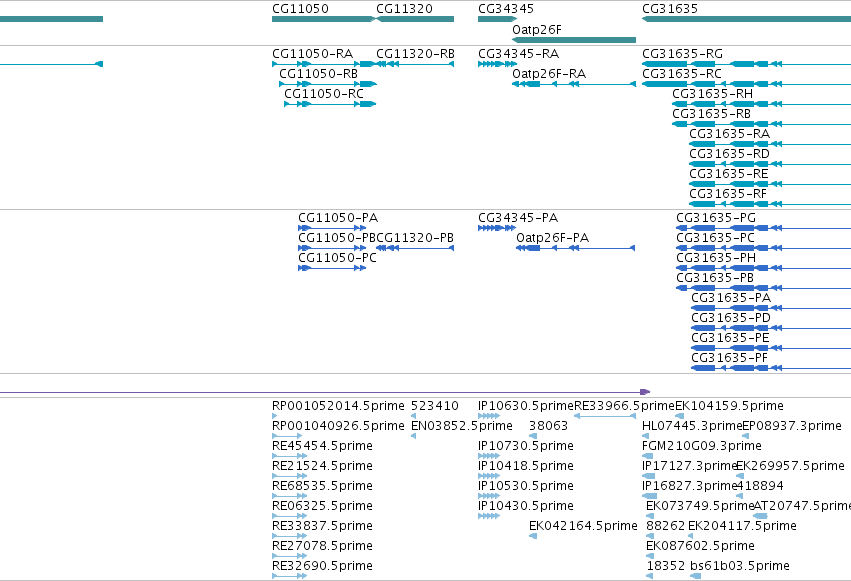
Task: Click EST IP10430.5prime
Action: point(526,507)
